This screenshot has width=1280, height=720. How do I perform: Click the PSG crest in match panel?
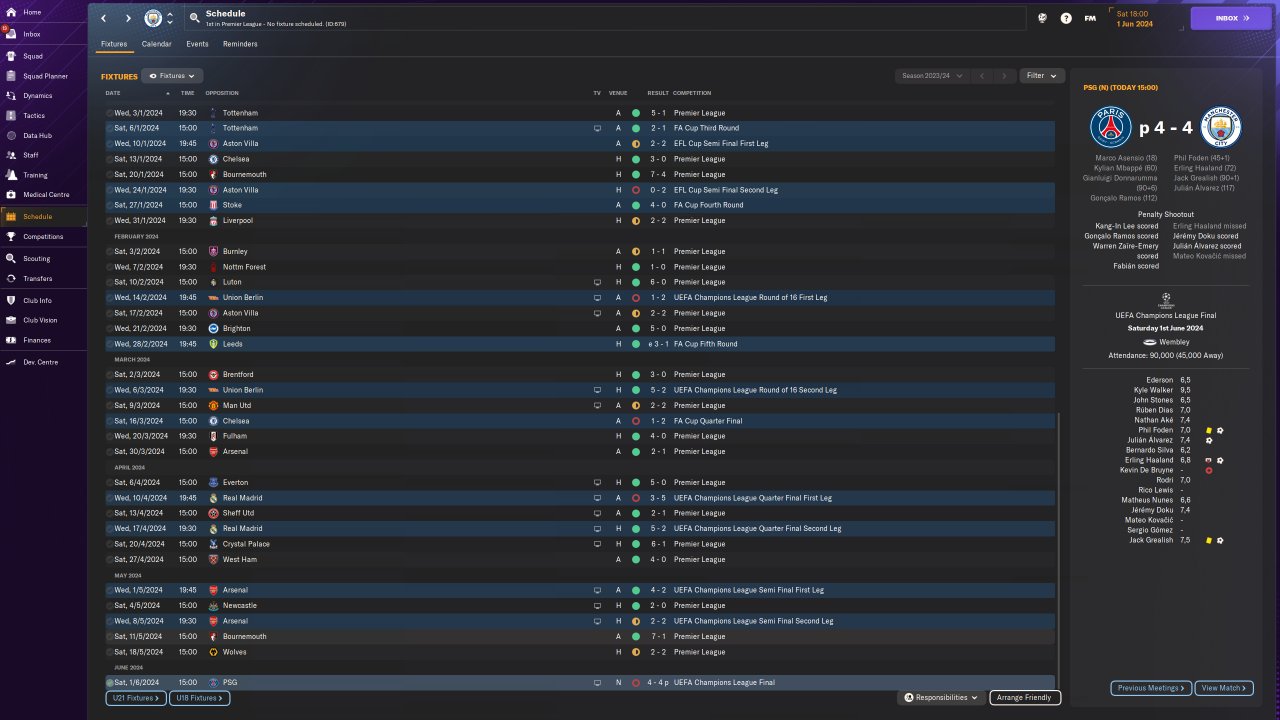coord(1110,127)
